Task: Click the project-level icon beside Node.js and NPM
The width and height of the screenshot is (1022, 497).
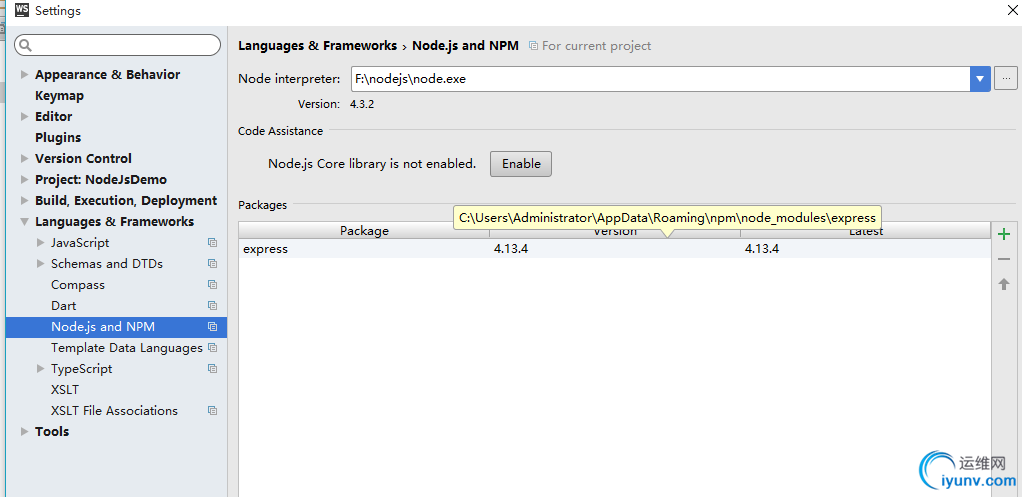Action: 212,327
